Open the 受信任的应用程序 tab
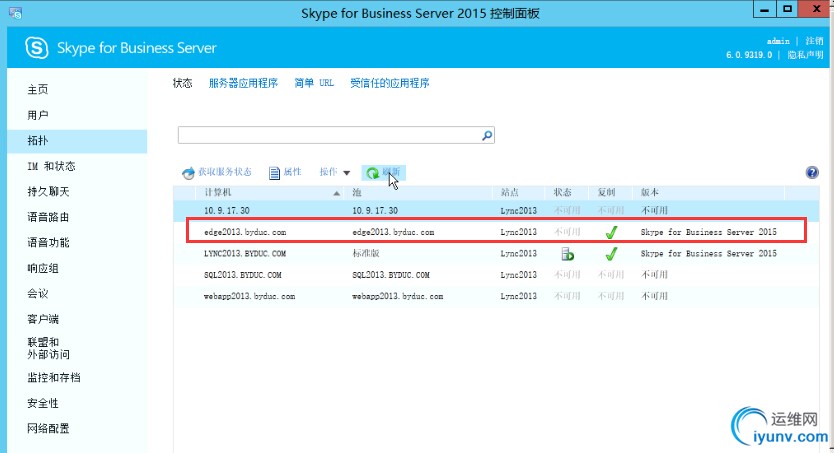Image resolution: width=834 pixels, height=453 pixels. (389, 83)
